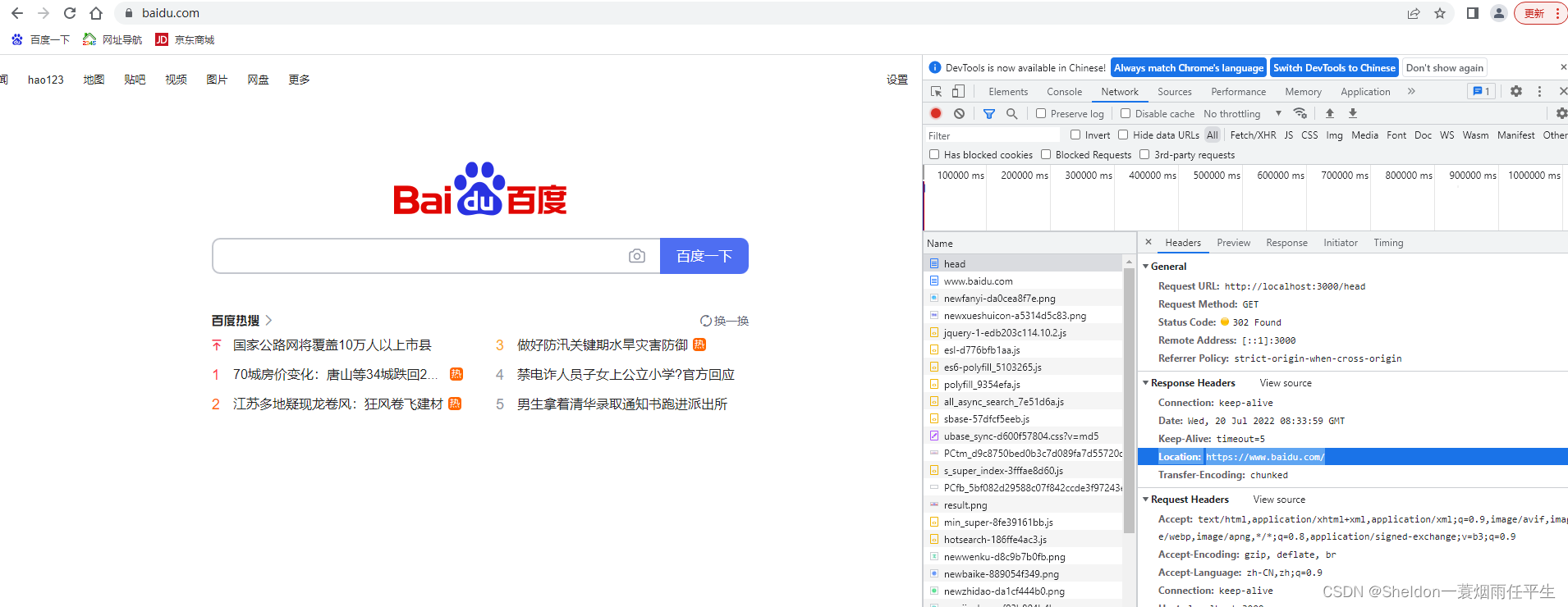Click Always match Chrome's language button

pos(1189,68)
